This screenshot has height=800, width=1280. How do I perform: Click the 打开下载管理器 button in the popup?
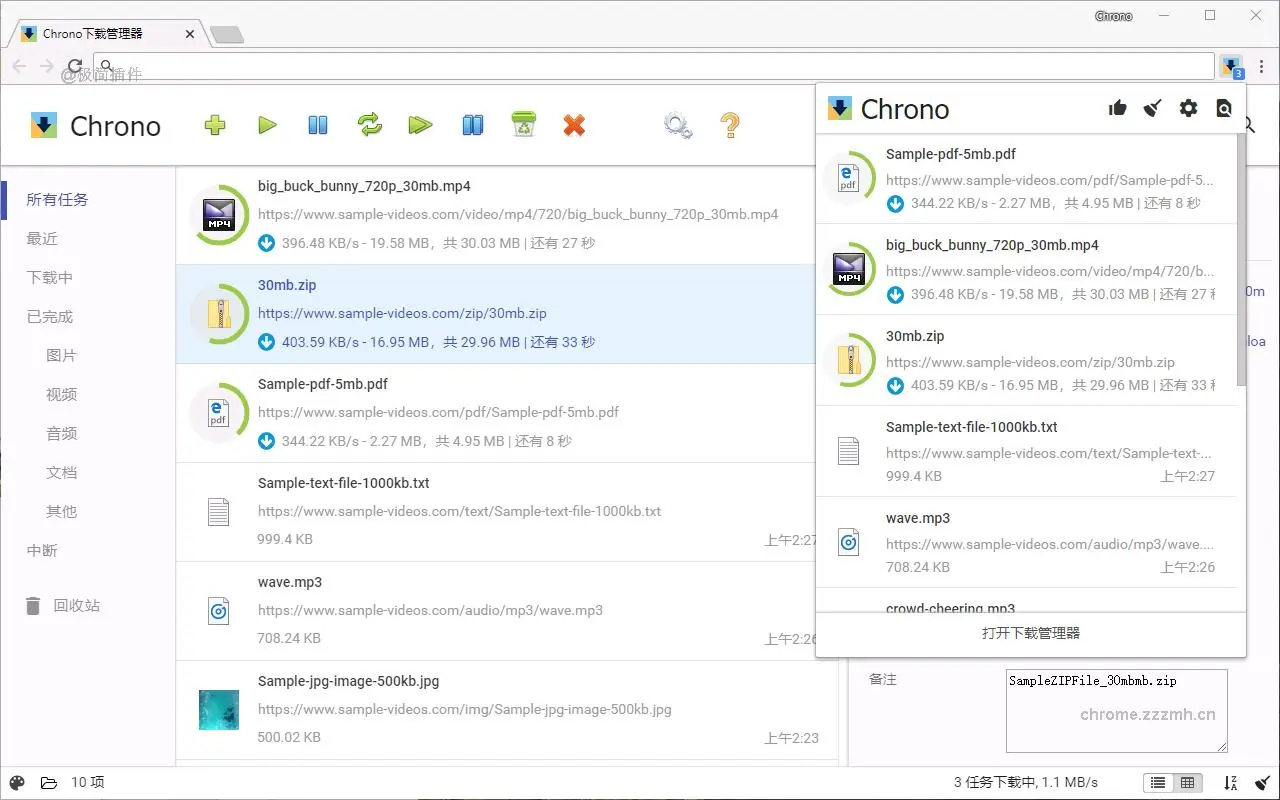coord(1029,634)
